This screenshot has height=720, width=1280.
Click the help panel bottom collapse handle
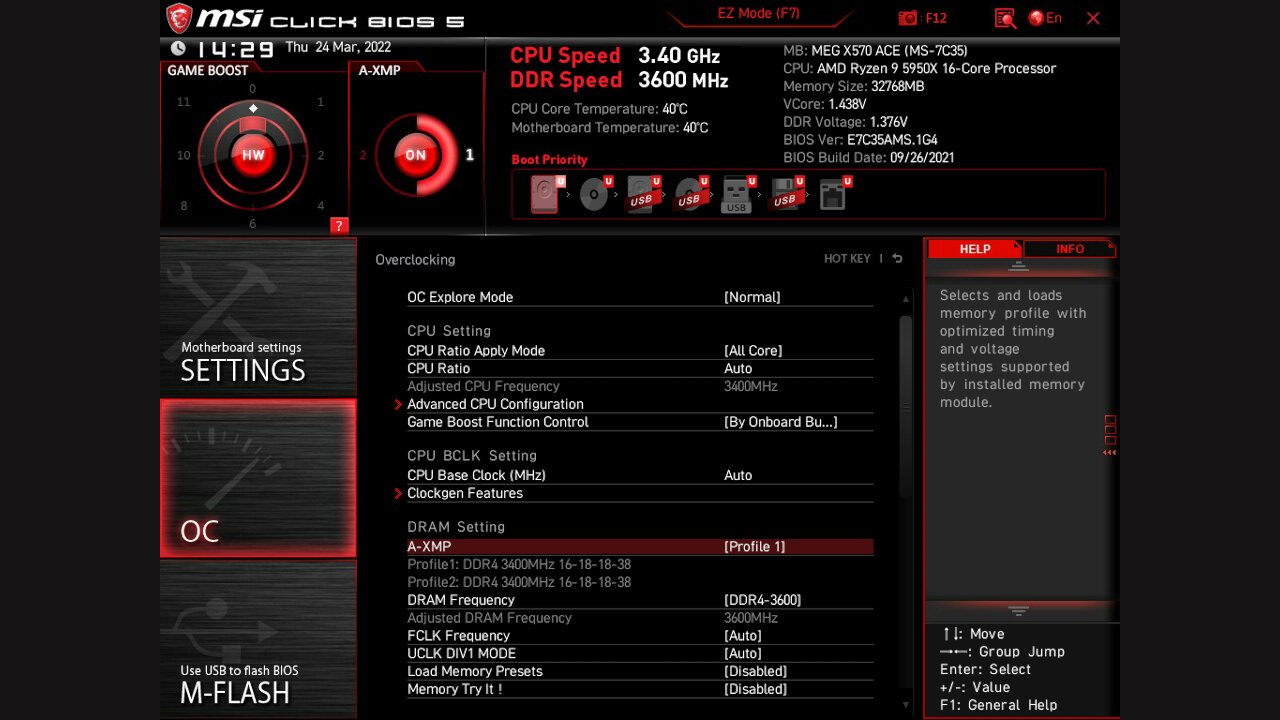pos(1019,610)
